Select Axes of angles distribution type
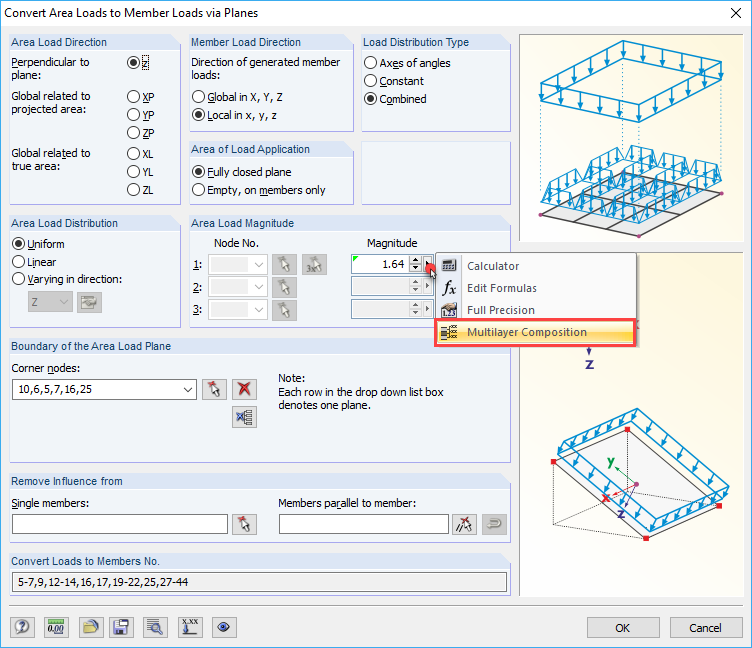 370,63
